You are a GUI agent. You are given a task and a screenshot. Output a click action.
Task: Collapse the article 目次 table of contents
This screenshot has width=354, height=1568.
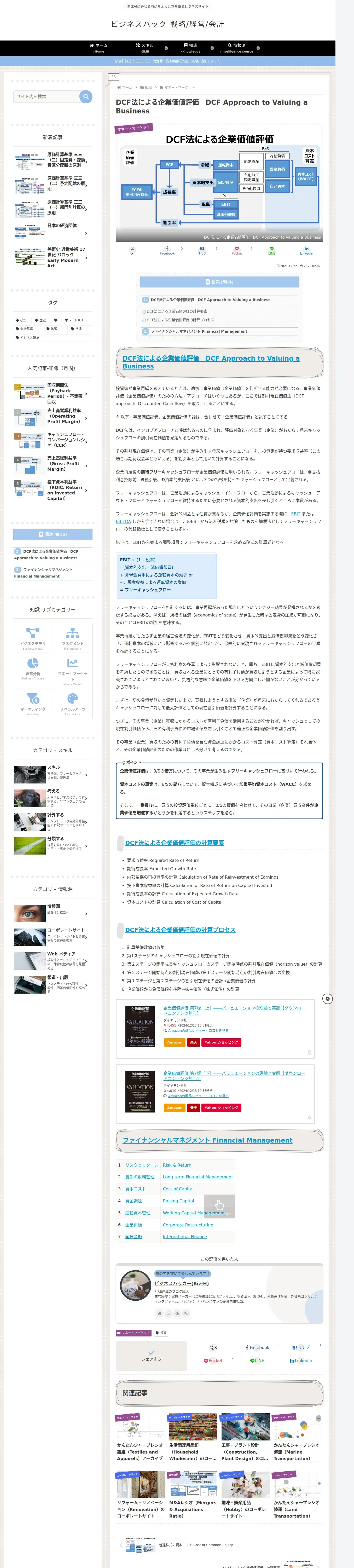[219, 282]
